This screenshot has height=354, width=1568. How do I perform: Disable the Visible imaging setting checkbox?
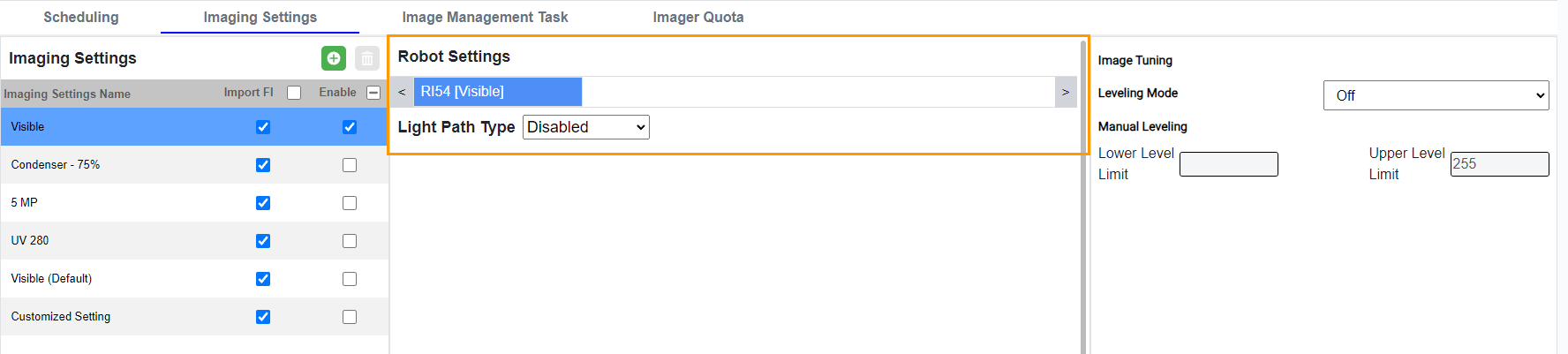pos(350,127)
